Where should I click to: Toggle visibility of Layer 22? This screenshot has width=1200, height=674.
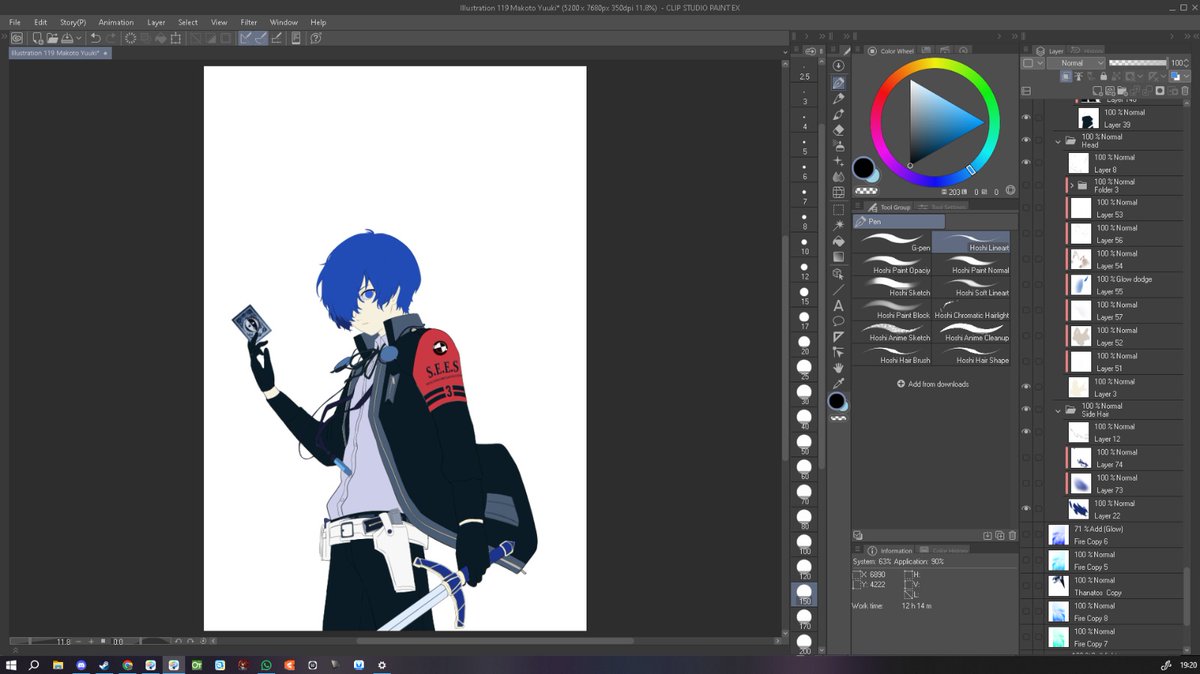[x=1026, y=509]
